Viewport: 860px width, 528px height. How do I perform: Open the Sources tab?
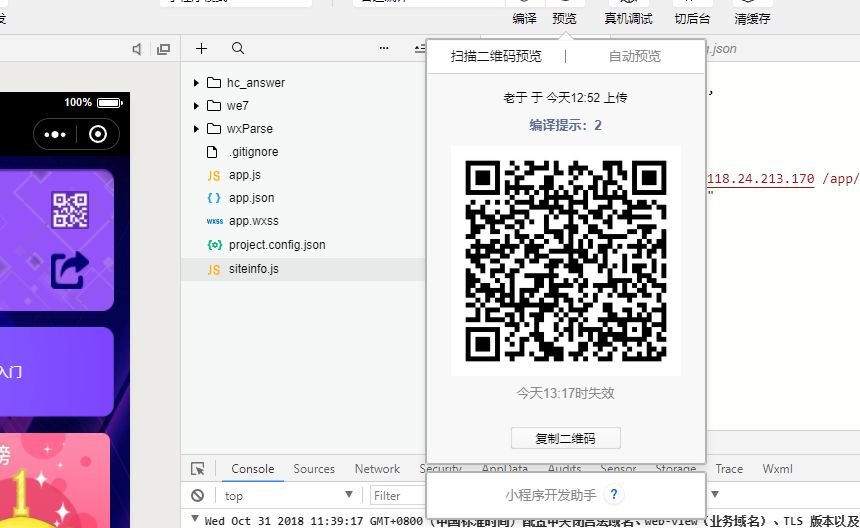click(314, 469)
